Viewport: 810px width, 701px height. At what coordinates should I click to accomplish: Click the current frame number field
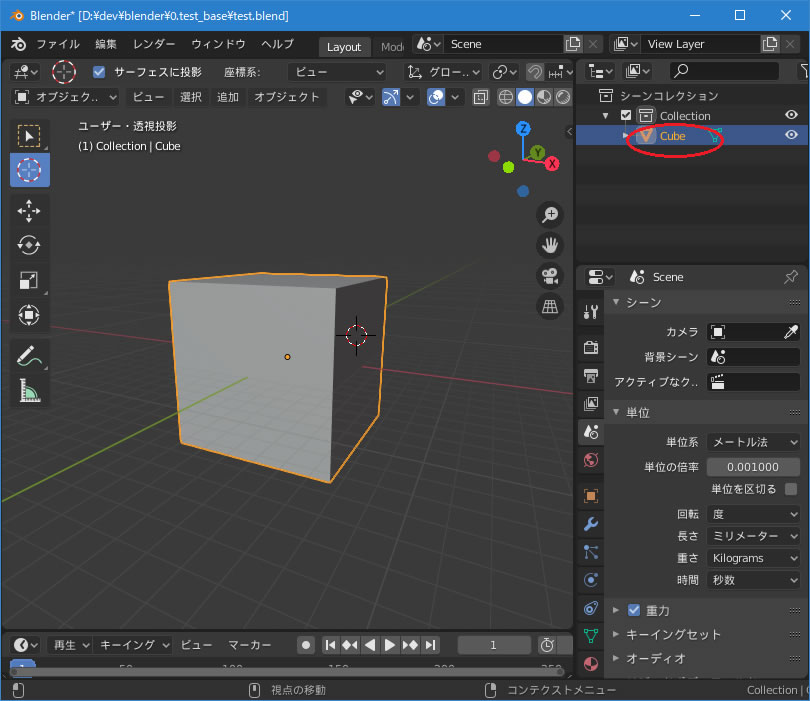point(493,645)
